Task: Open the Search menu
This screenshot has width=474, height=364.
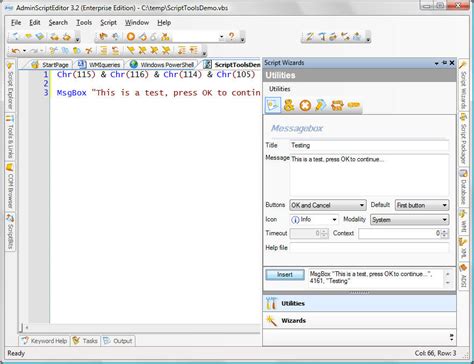Action: 58,23
